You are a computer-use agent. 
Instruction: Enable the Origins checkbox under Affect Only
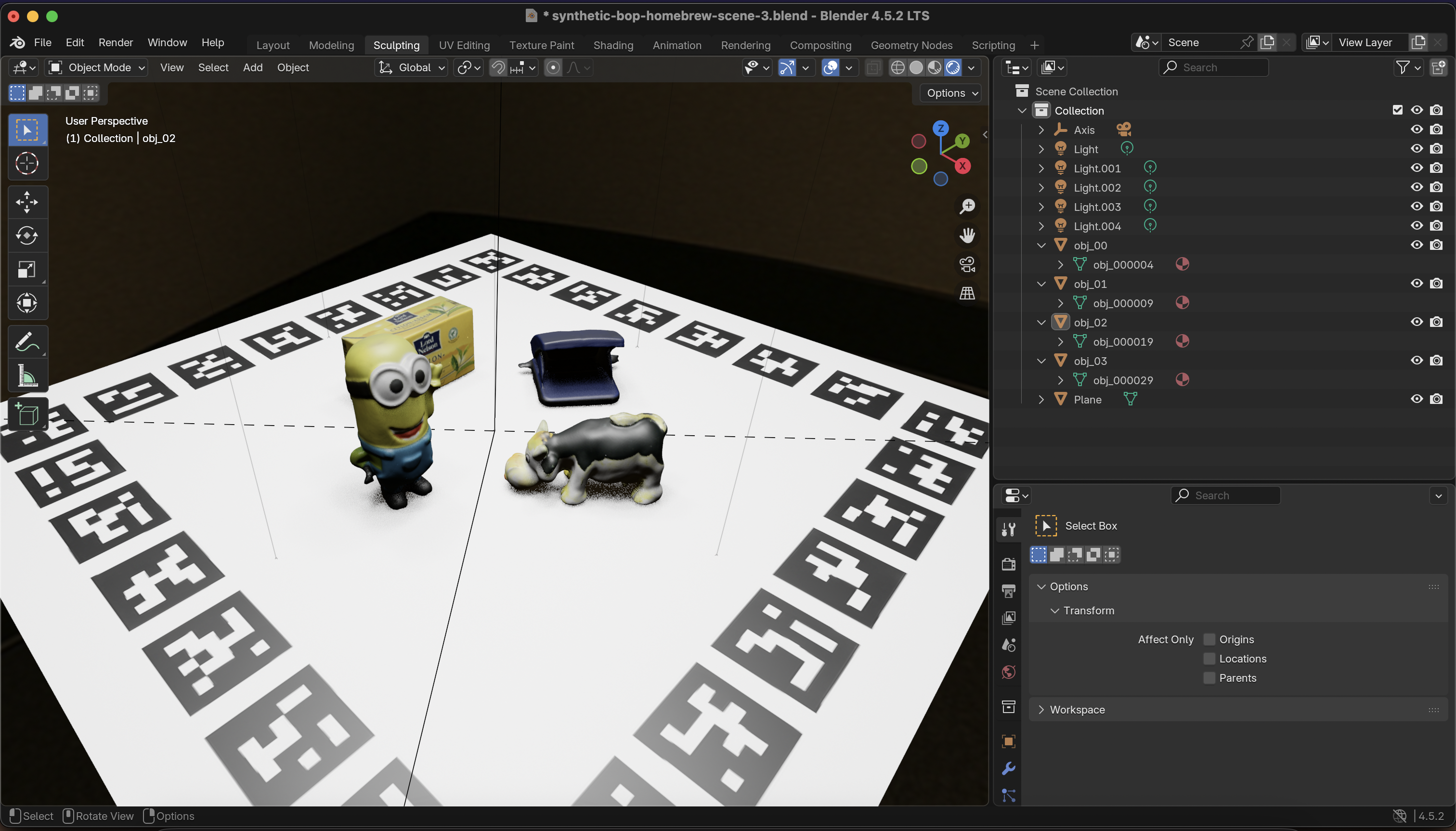point(1209,639)
